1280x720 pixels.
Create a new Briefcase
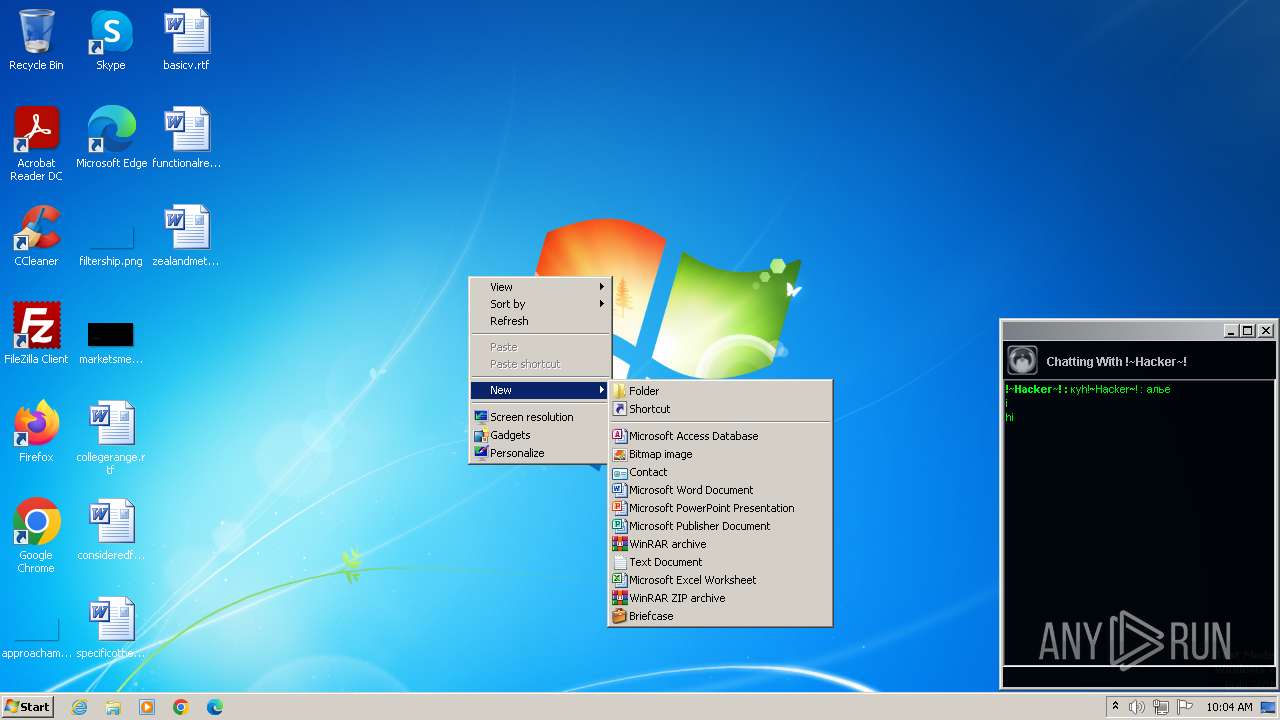tap(720, 616)
